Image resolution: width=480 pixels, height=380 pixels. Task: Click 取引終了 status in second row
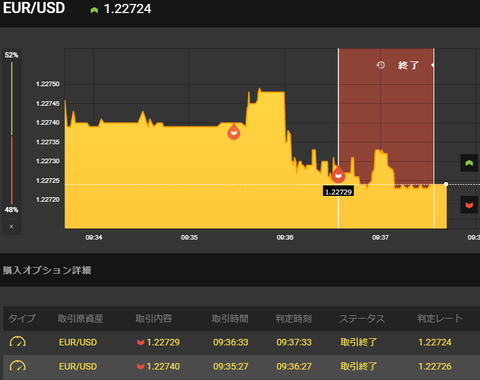click(358, 366)
